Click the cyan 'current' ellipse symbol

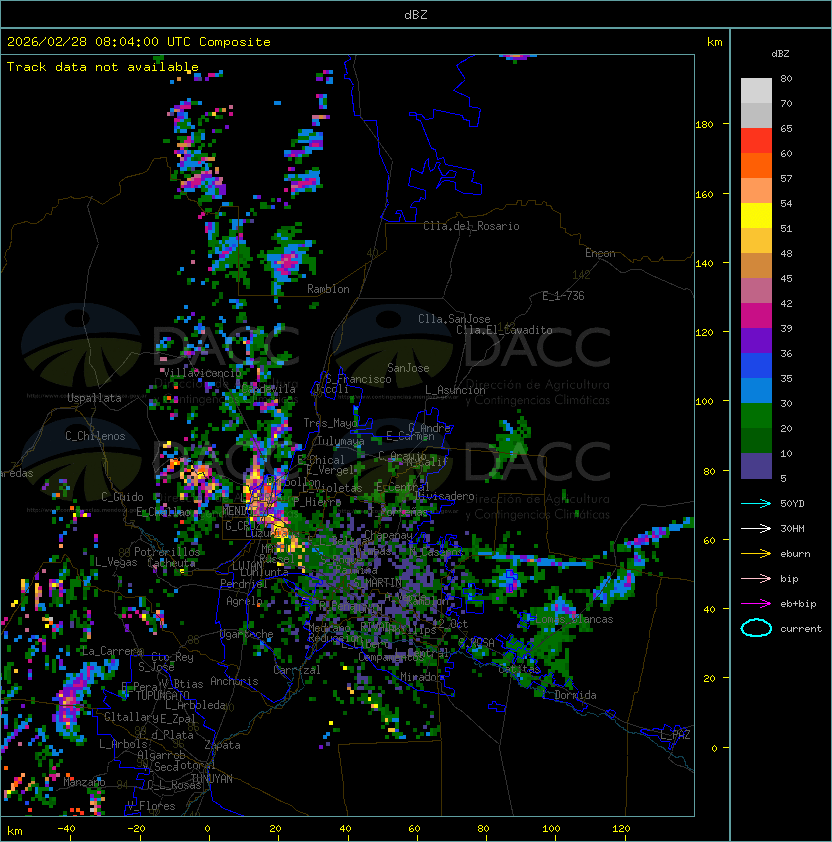click(x=756, y=628)
